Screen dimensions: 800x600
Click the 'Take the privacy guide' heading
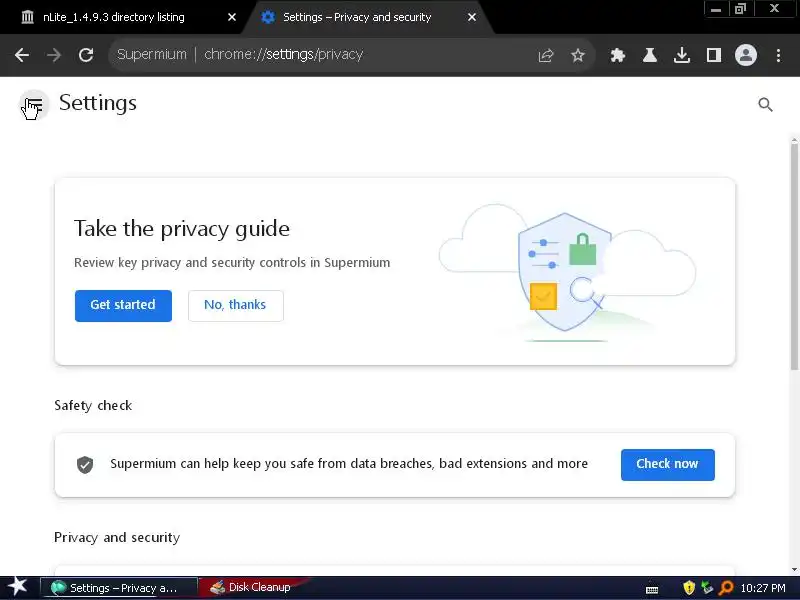(x=182, y=229)
